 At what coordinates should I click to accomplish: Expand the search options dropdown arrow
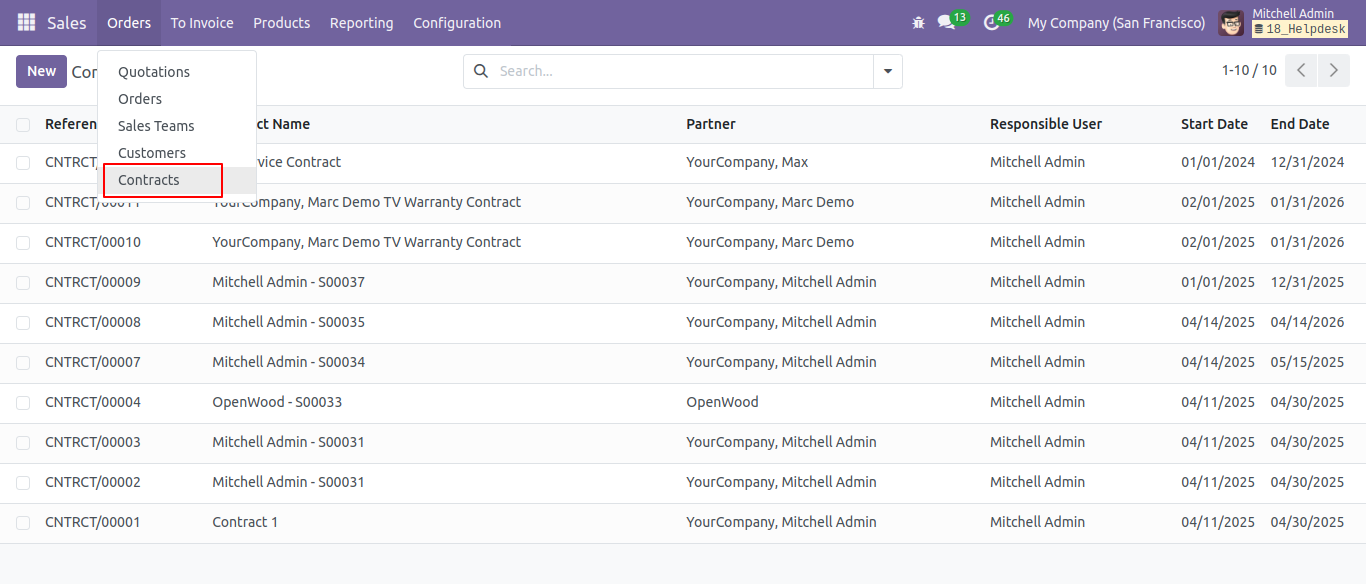point(887,71)
